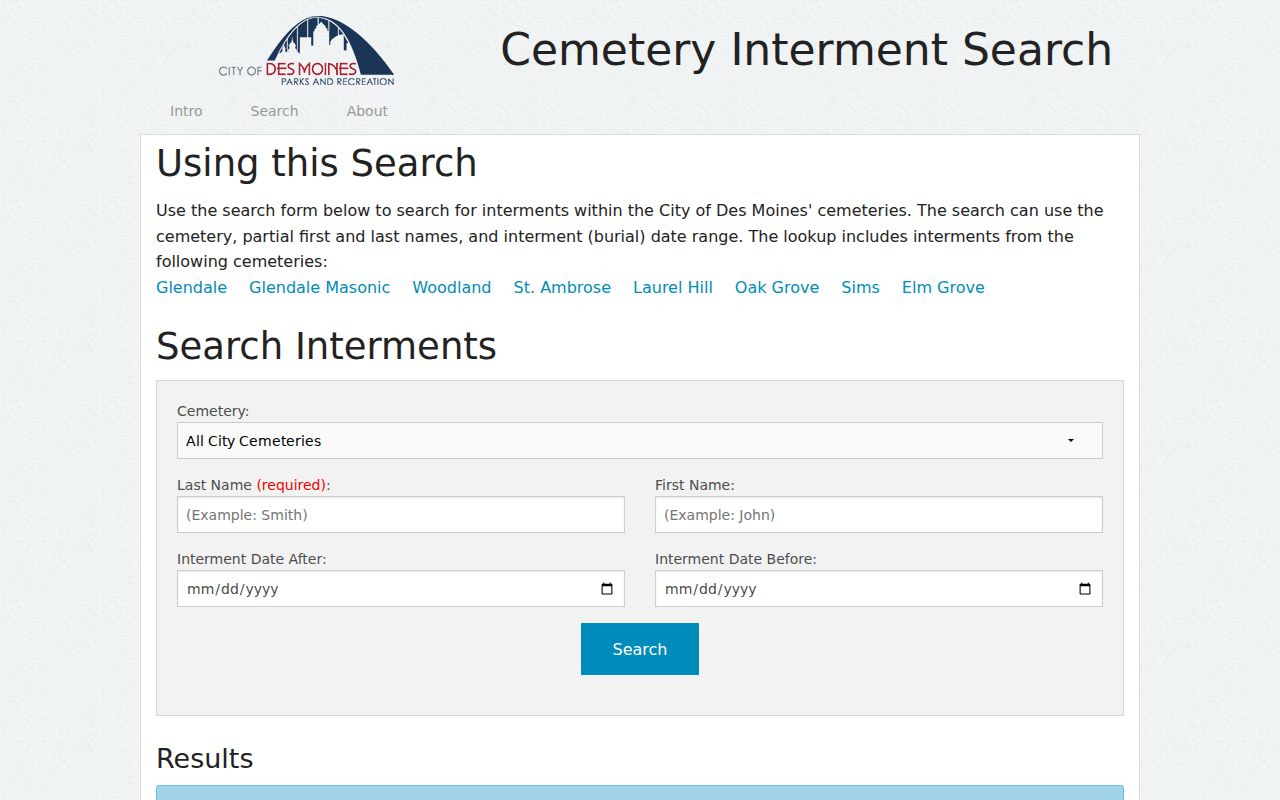Screen dimensions: 1280x800
Task: Open the Oak Grove cemetery link
Action: [777, 287]
